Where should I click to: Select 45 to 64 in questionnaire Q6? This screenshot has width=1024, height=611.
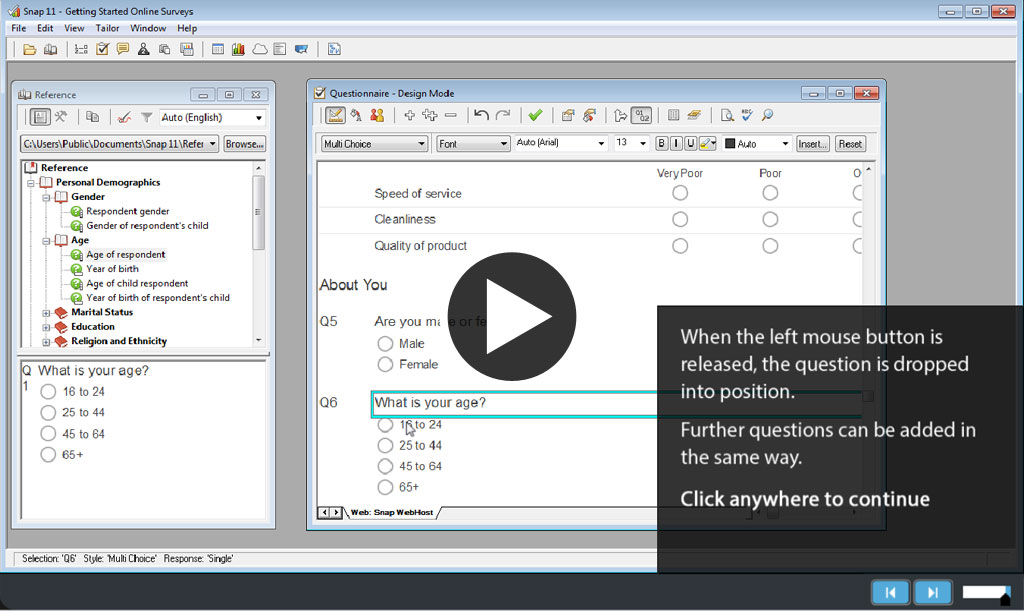click(385, 467)
